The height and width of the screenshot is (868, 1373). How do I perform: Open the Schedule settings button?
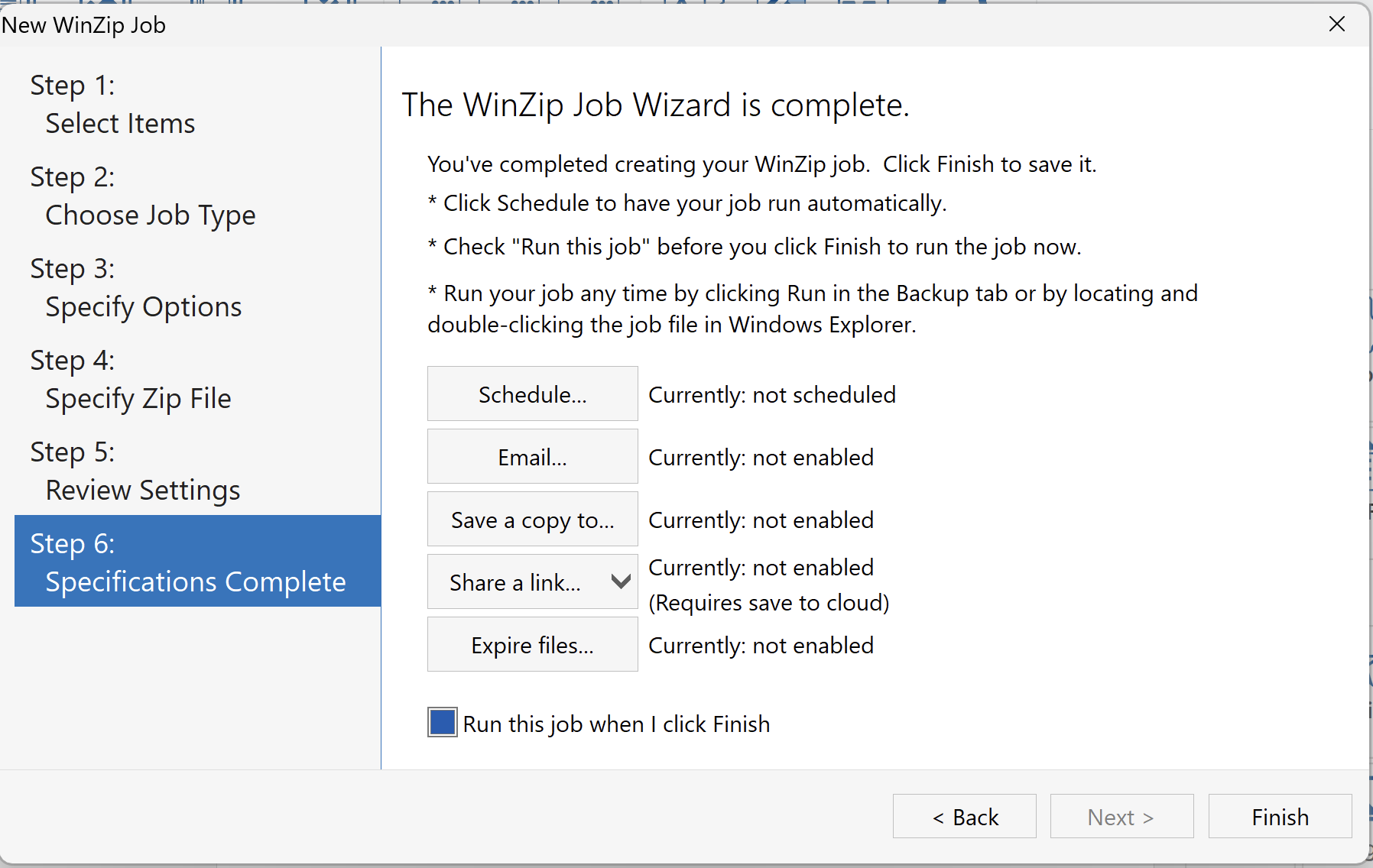tap(532, 394)
